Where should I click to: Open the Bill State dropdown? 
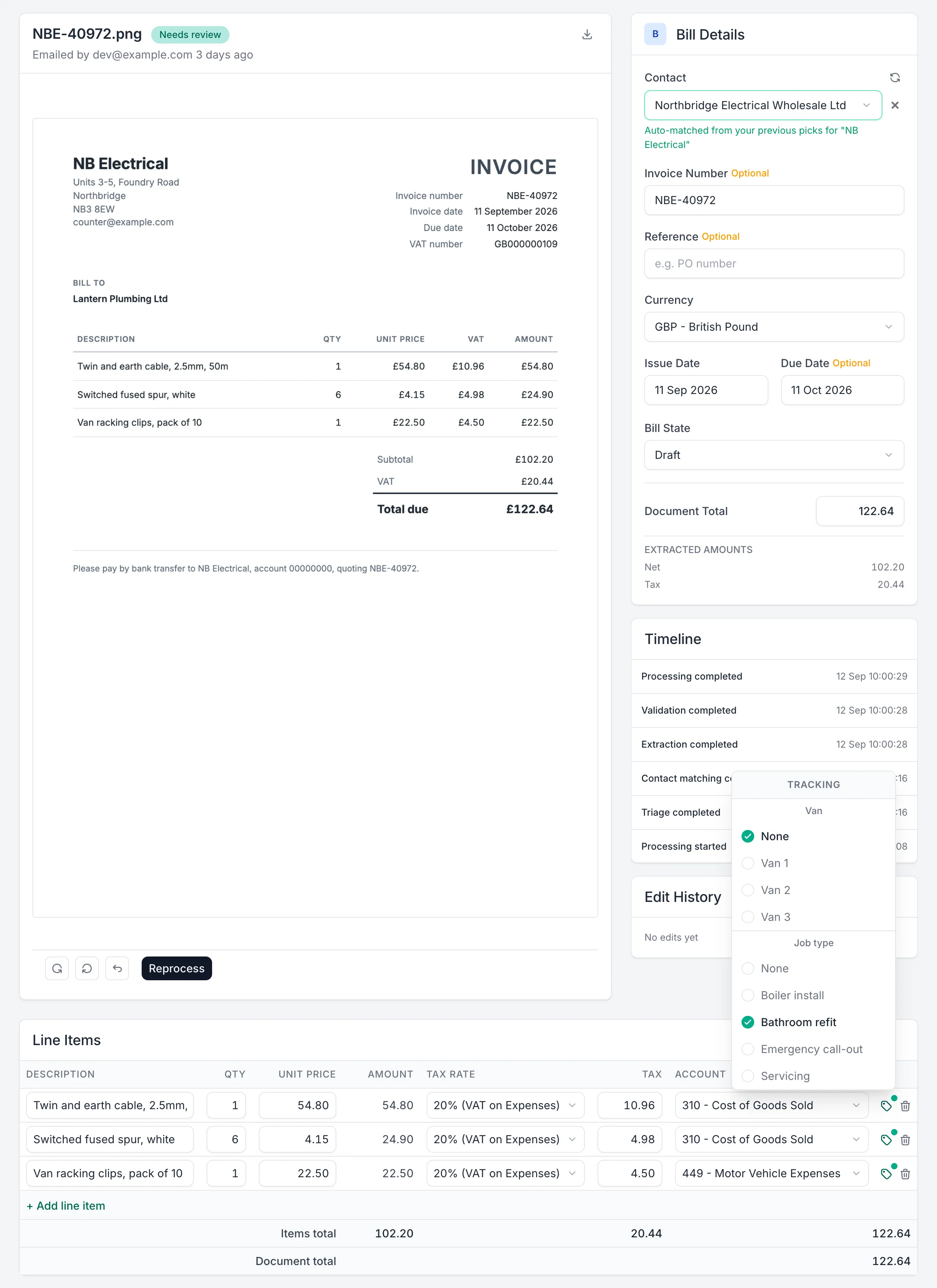coord(774,455)
